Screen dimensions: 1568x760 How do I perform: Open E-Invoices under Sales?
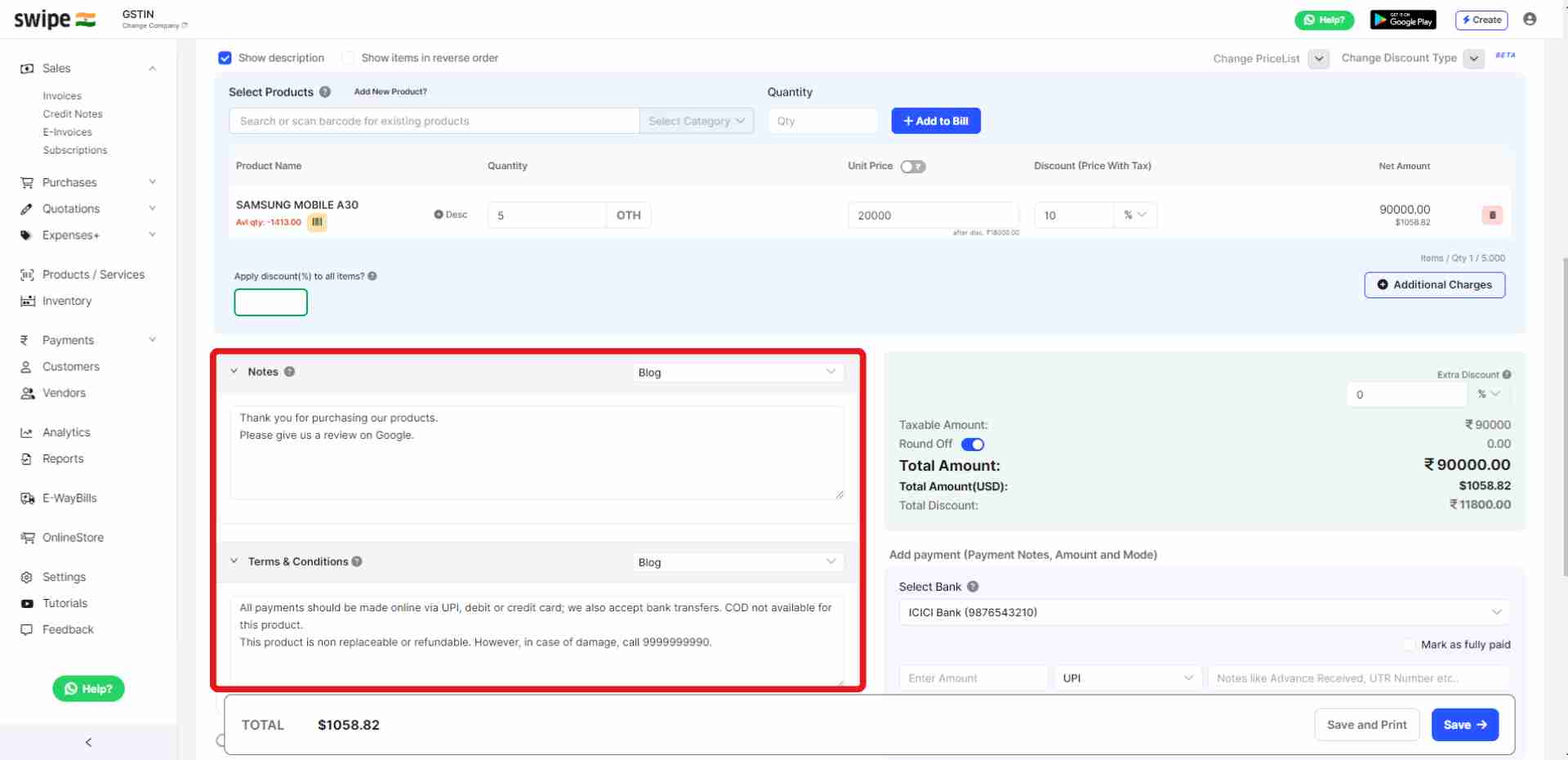tap(67, 132)
